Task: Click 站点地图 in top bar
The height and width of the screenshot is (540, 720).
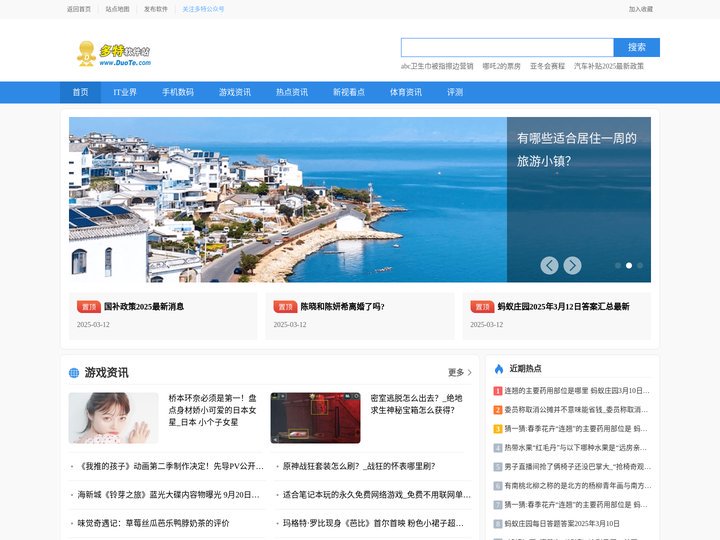Action: point(117,9)
